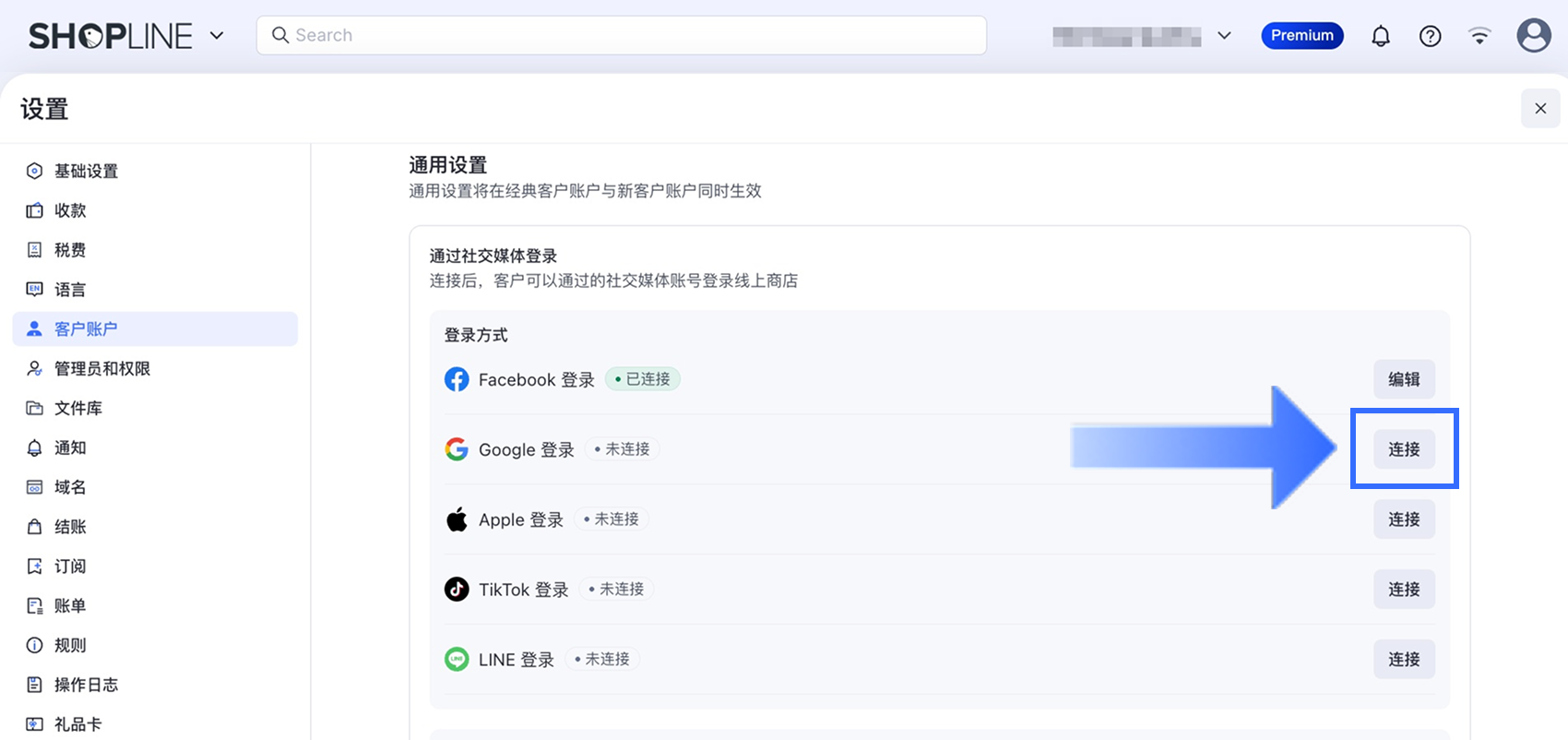Open the help question mark icon
This screenshot has height=740, width=1568.
[x=1430, y=36]
